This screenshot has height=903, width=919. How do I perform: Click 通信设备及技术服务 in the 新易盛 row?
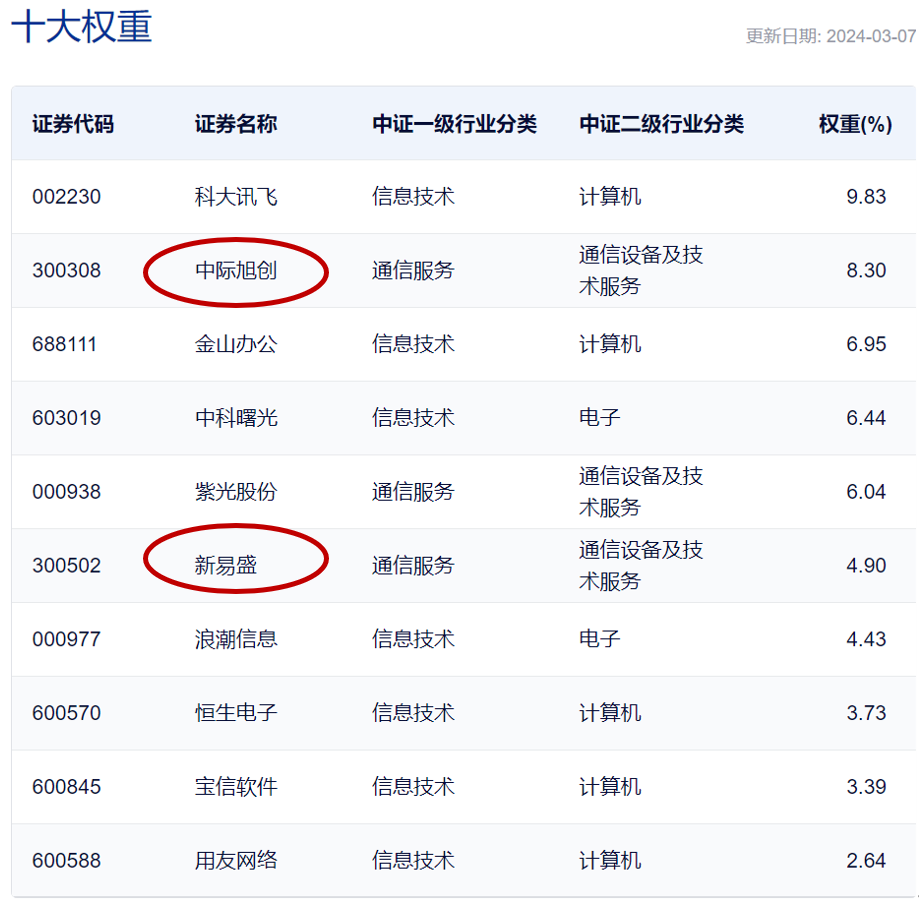641,565
